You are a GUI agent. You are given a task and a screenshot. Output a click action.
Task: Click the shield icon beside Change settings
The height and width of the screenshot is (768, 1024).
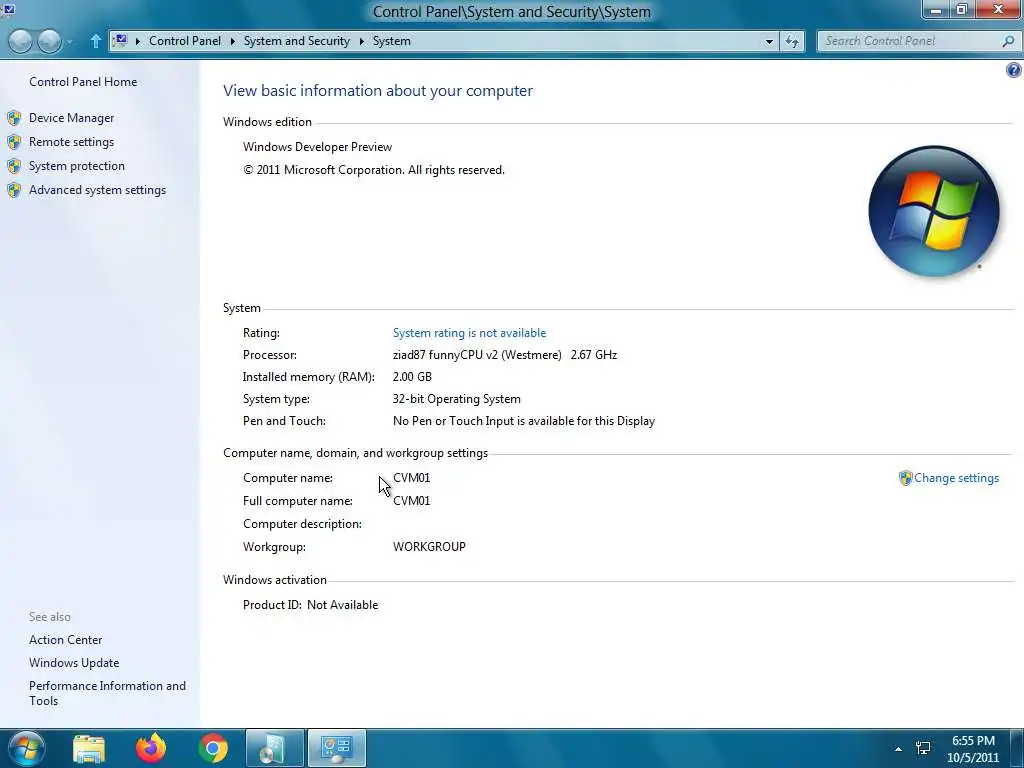pyautogui.click(x=905, y=478)
